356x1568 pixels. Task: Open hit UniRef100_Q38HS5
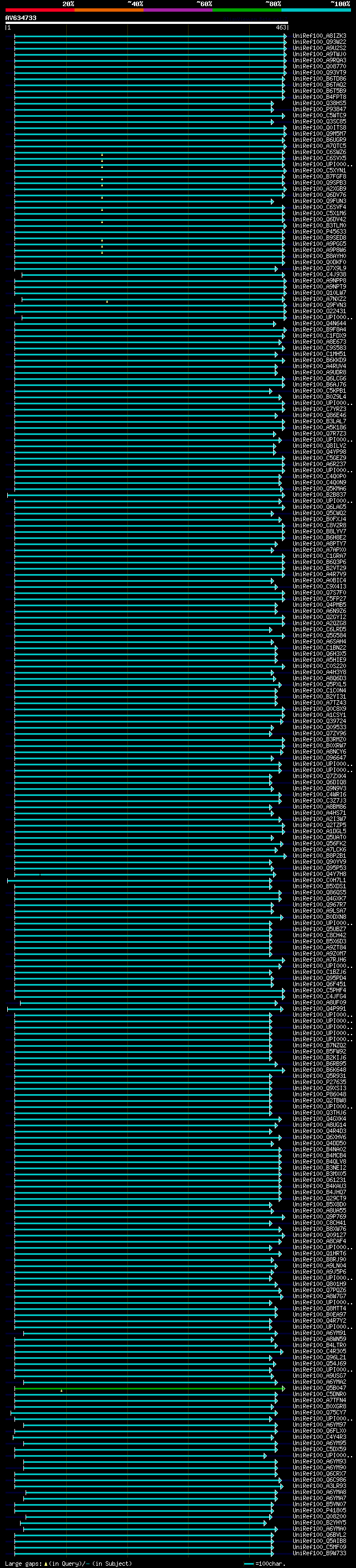coord(319,103)
